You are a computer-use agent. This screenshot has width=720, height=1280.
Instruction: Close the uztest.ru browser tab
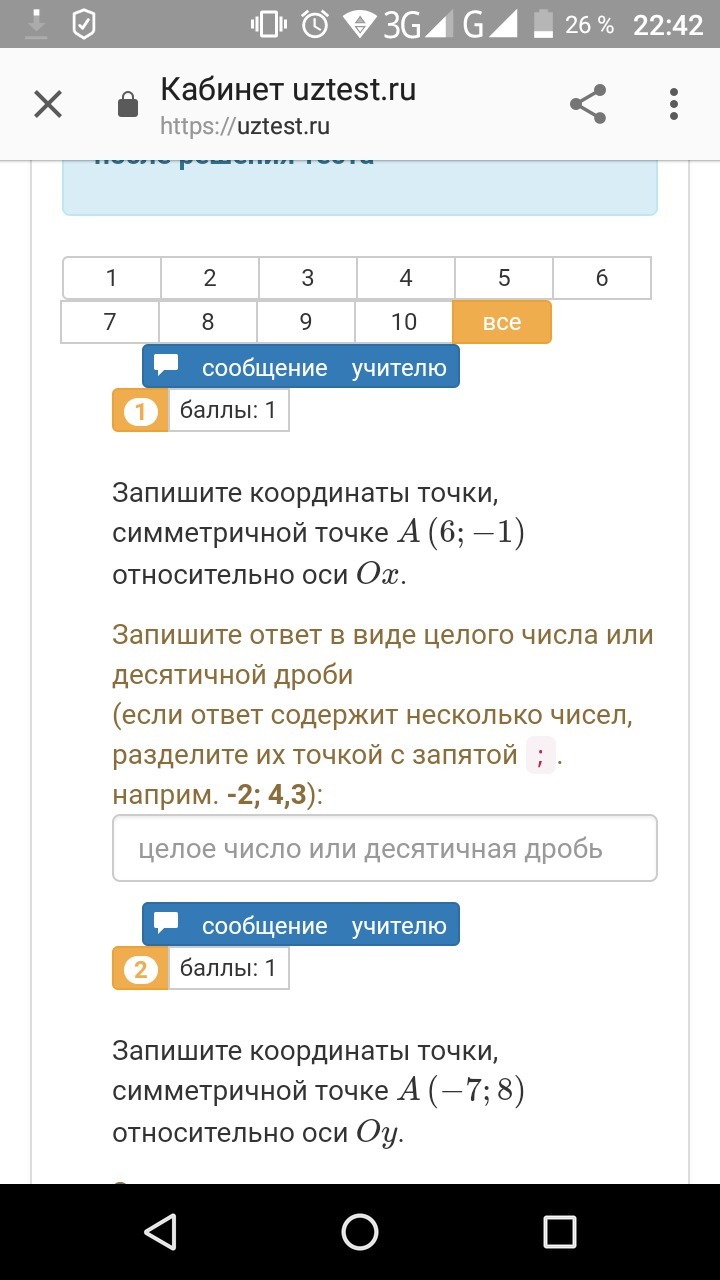[48, 104]
